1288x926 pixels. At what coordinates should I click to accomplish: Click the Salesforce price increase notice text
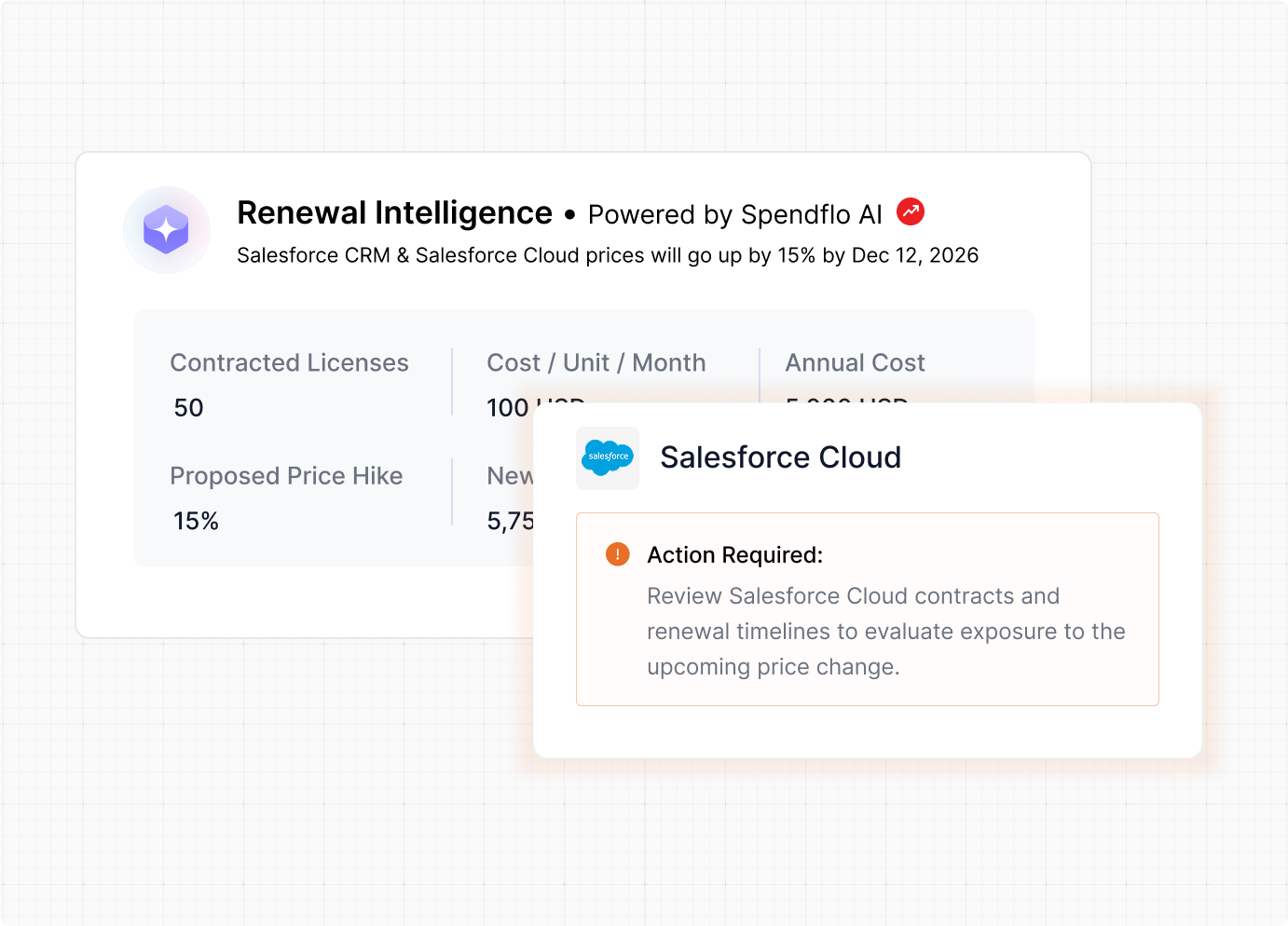[607, 255]
